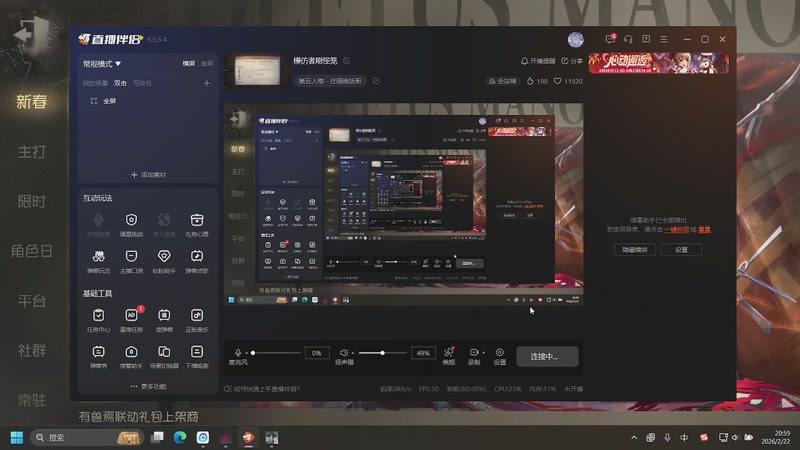The height and width of the screenshot is (450, 800).
Task: Open 主播口袋 tool
Action: click(x=131, y=262)
